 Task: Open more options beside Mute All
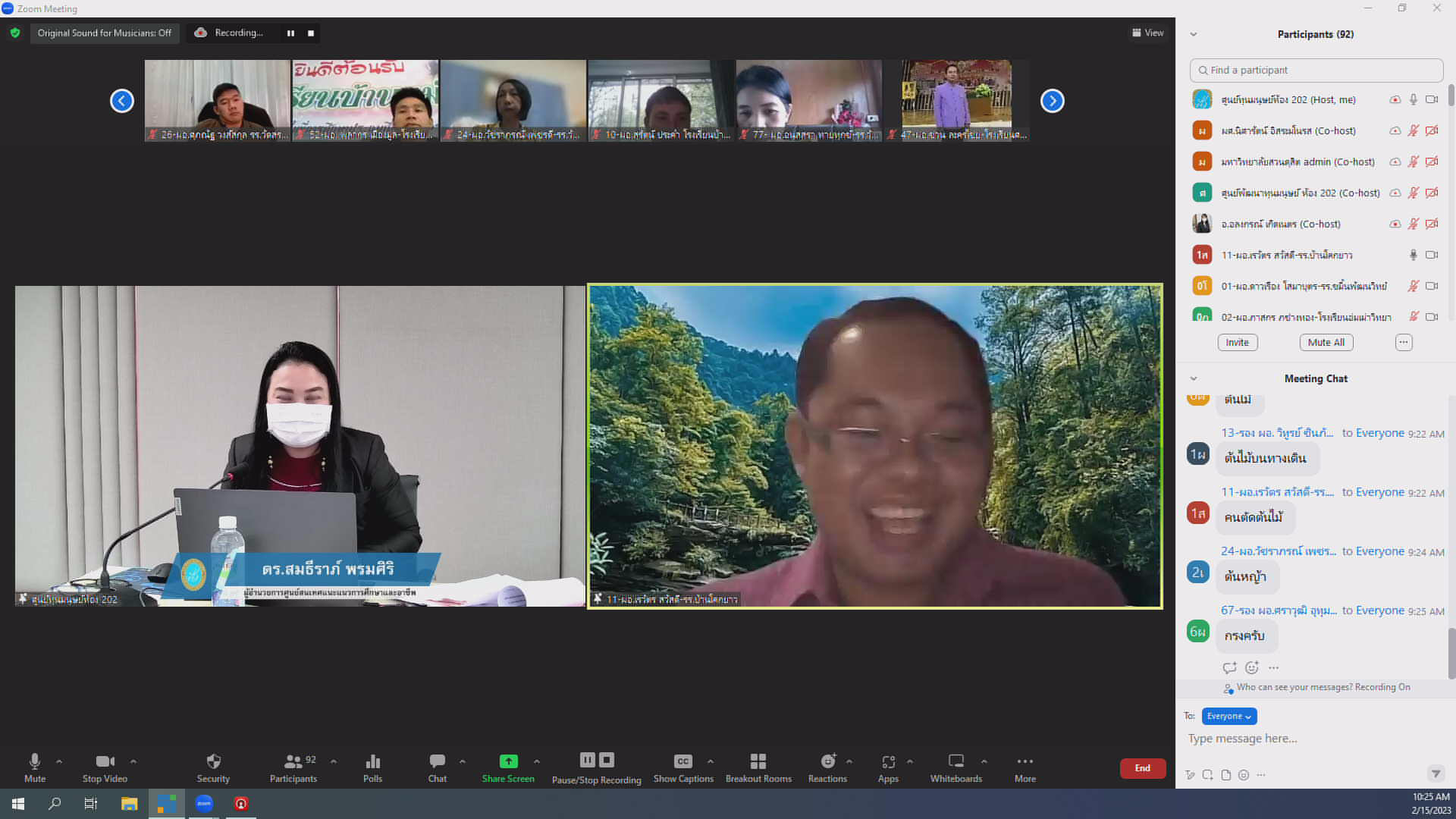click(1404, 342)
